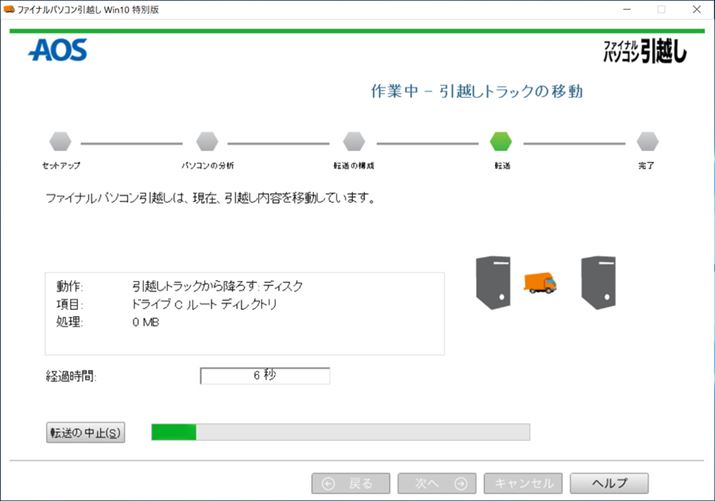
Task: Close the ファイナルパソコン引越し window
Action: pyautogui.click(x=696, y=9)
